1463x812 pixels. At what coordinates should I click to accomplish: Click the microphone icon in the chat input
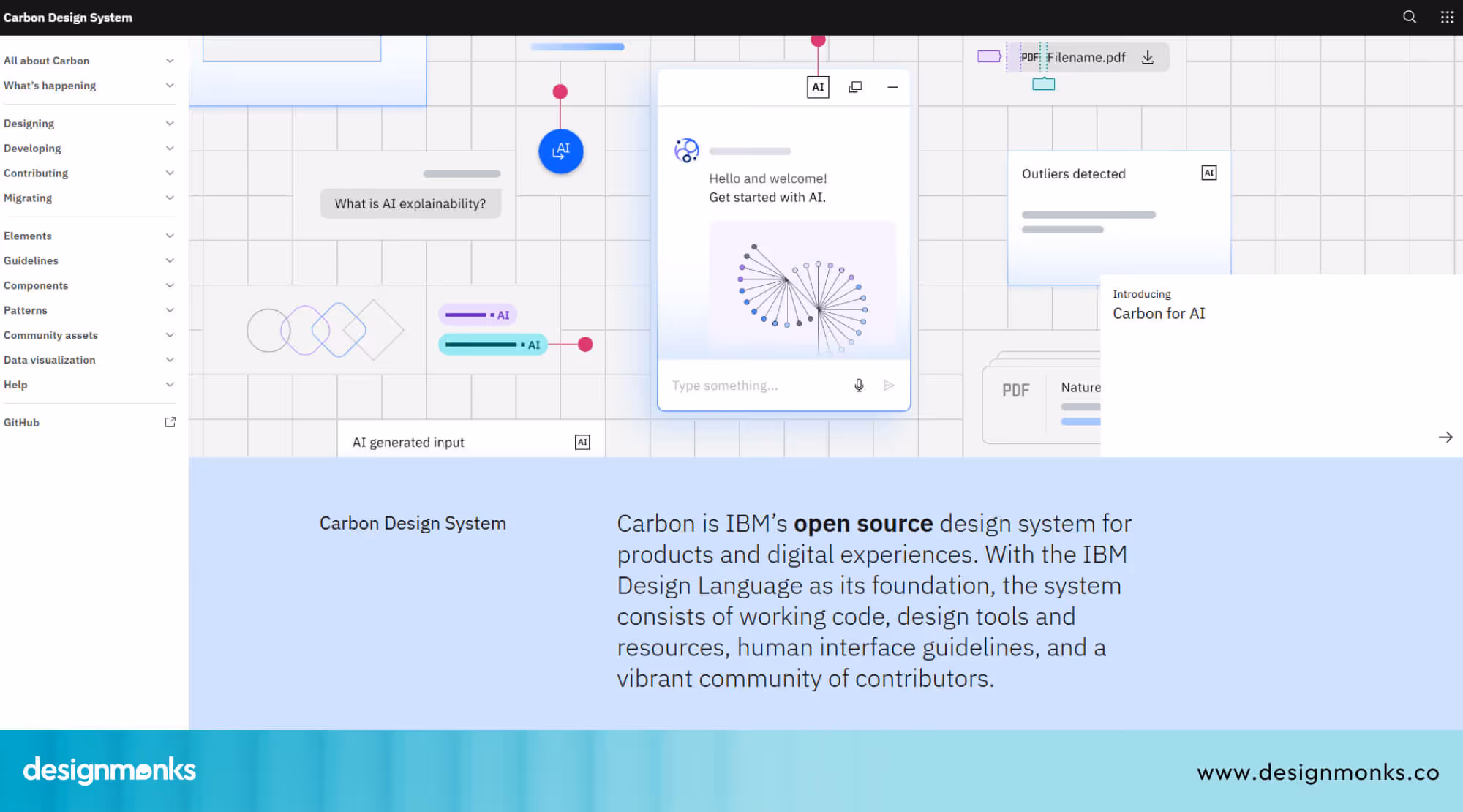tap(859, 385)
